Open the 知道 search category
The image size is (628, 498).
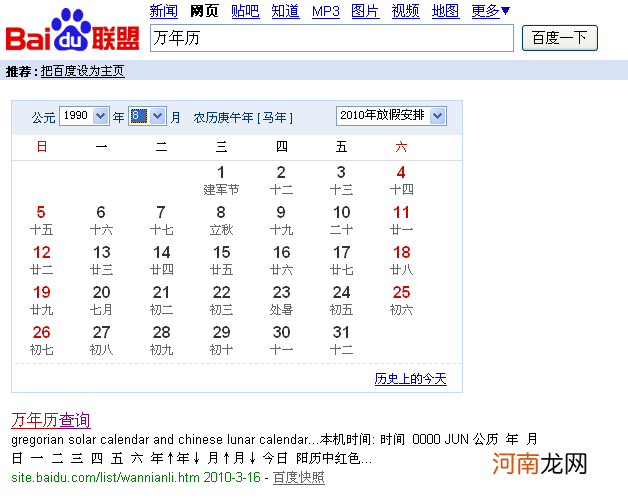(x=285, y=11)
